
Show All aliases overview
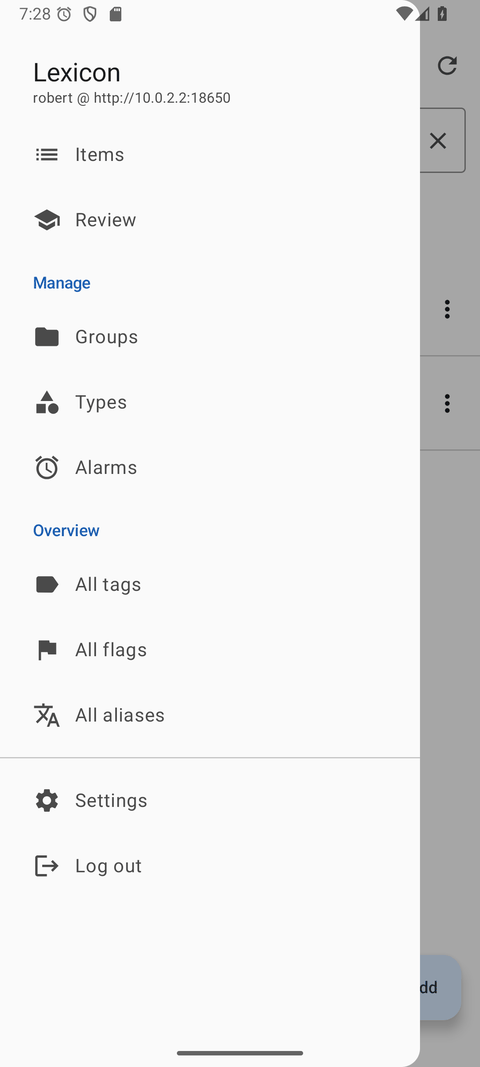[x=210, y=715]
